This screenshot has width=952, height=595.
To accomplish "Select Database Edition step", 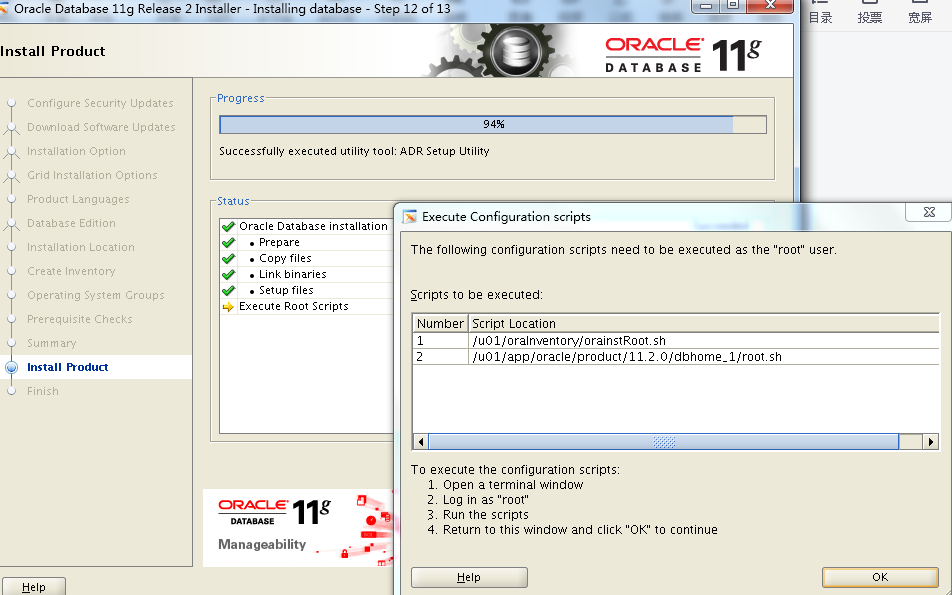I will point(72,223).
